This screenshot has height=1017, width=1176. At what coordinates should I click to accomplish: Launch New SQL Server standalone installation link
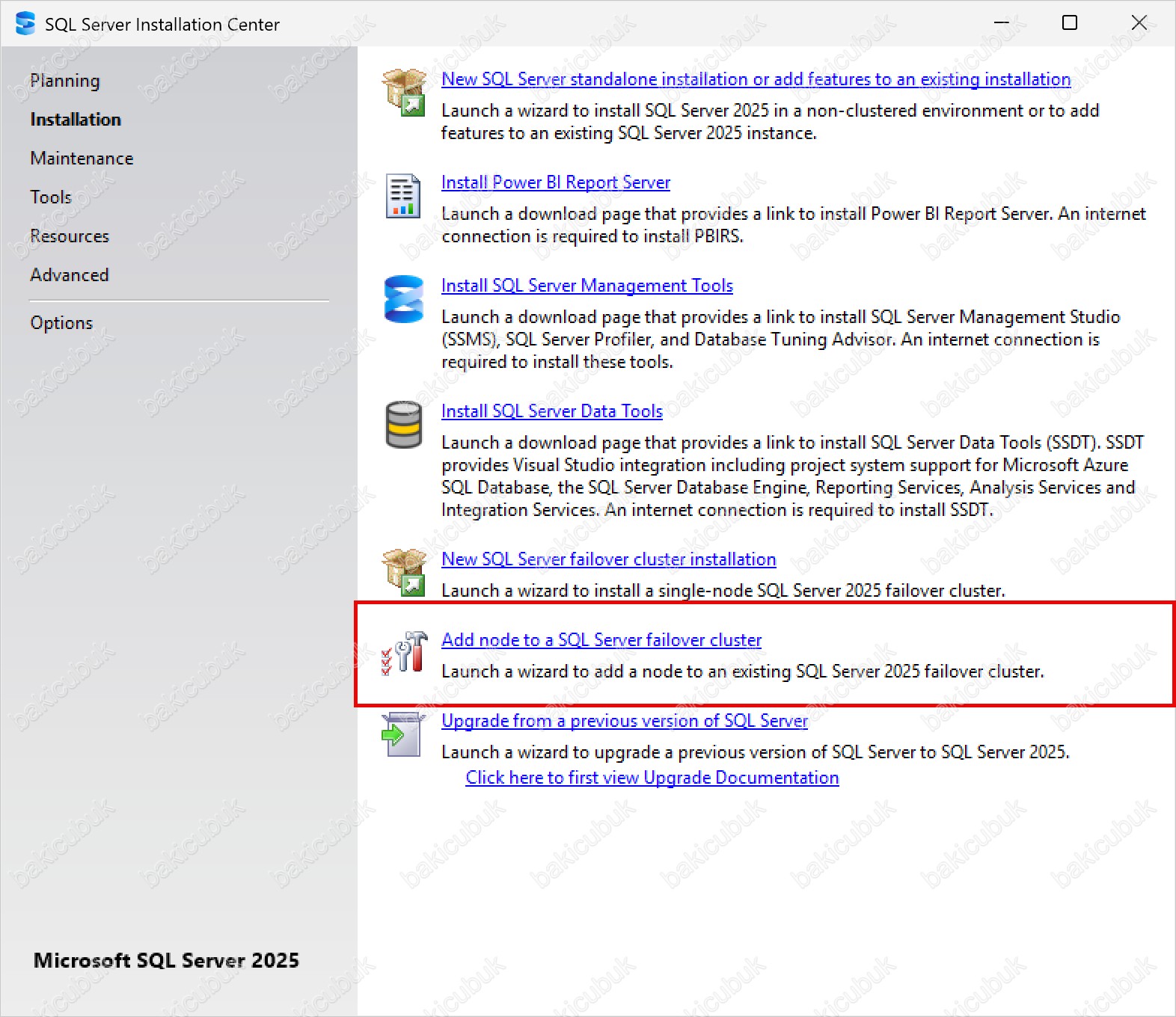click(756, 79)
